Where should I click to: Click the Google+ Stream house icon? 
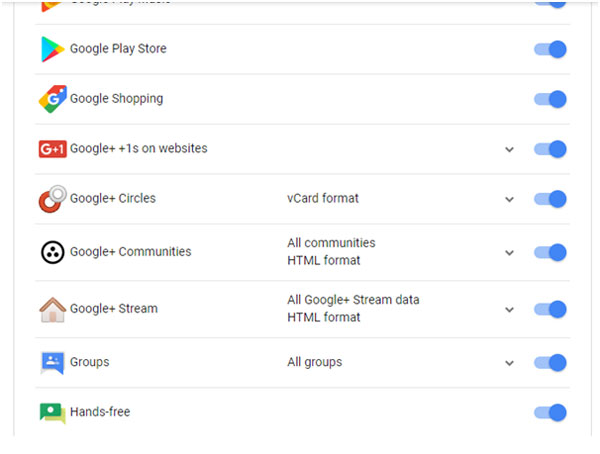click(52, 309)
